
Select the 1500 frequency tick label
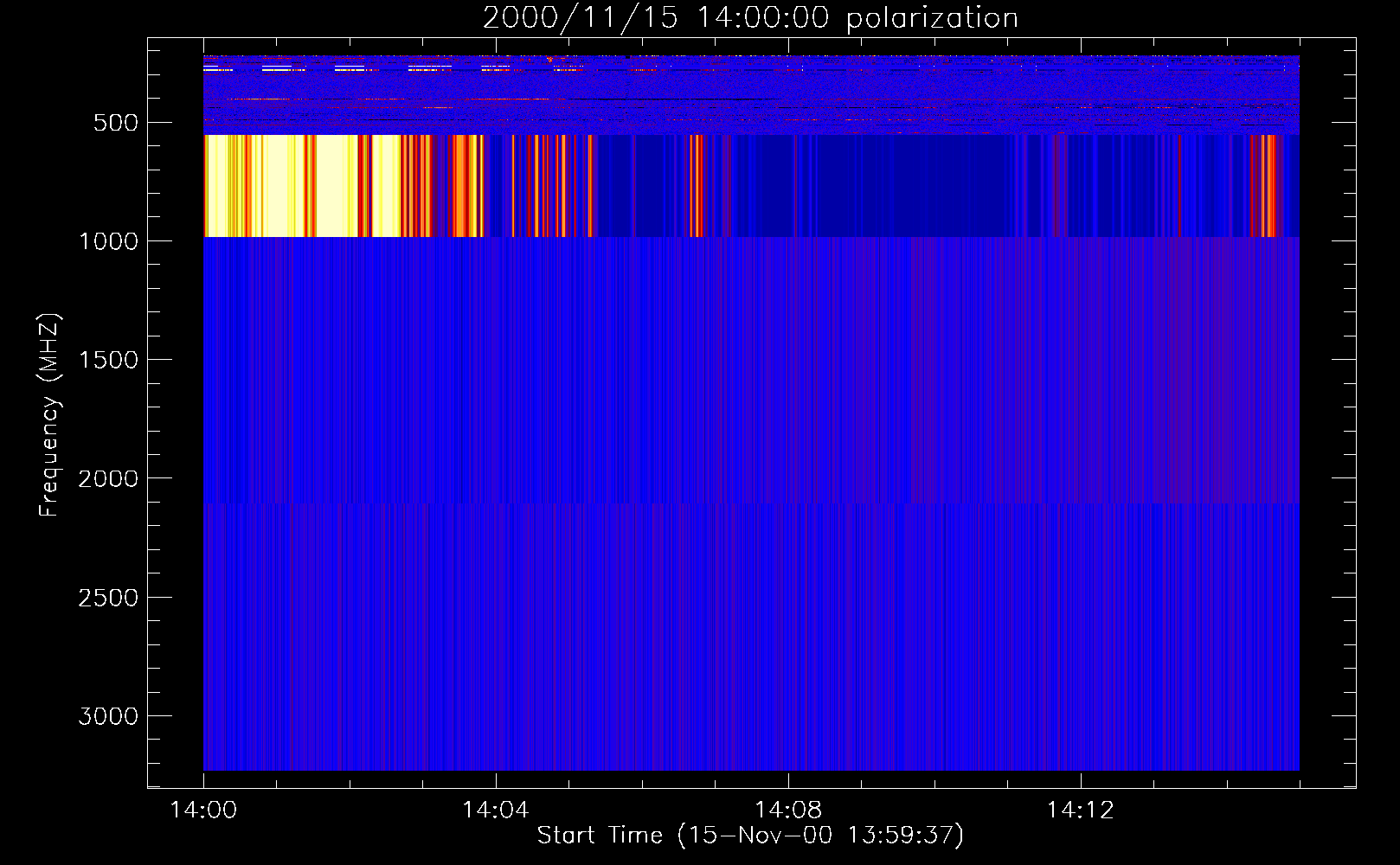click(x=108, y=360)
